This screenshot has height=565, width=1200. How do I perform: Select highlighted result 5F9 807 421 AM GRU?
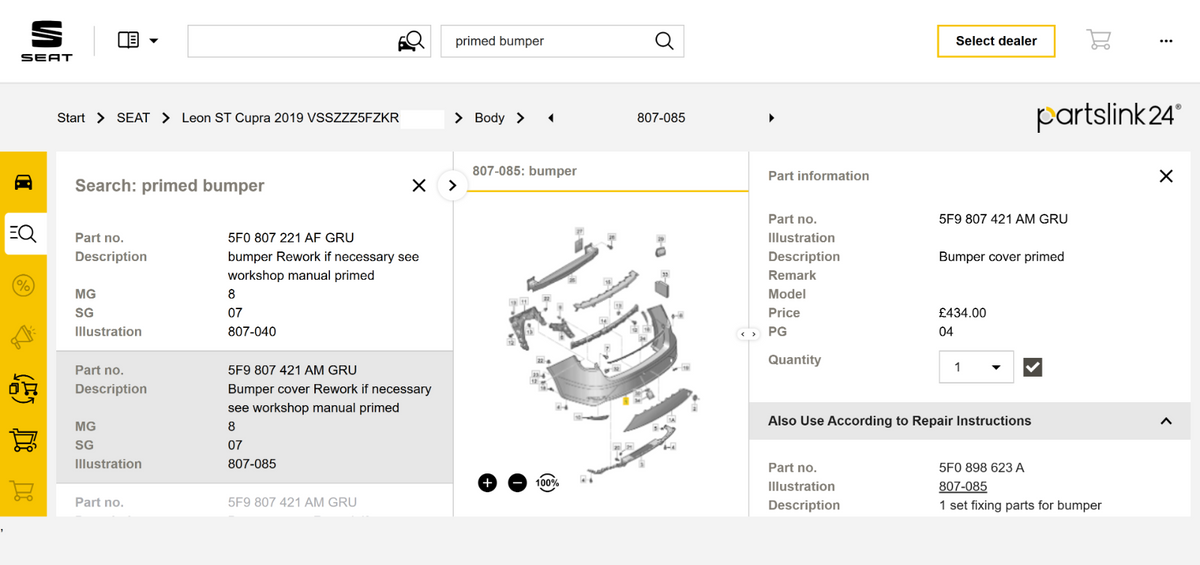pyautogui.click(x=254, y=417)
